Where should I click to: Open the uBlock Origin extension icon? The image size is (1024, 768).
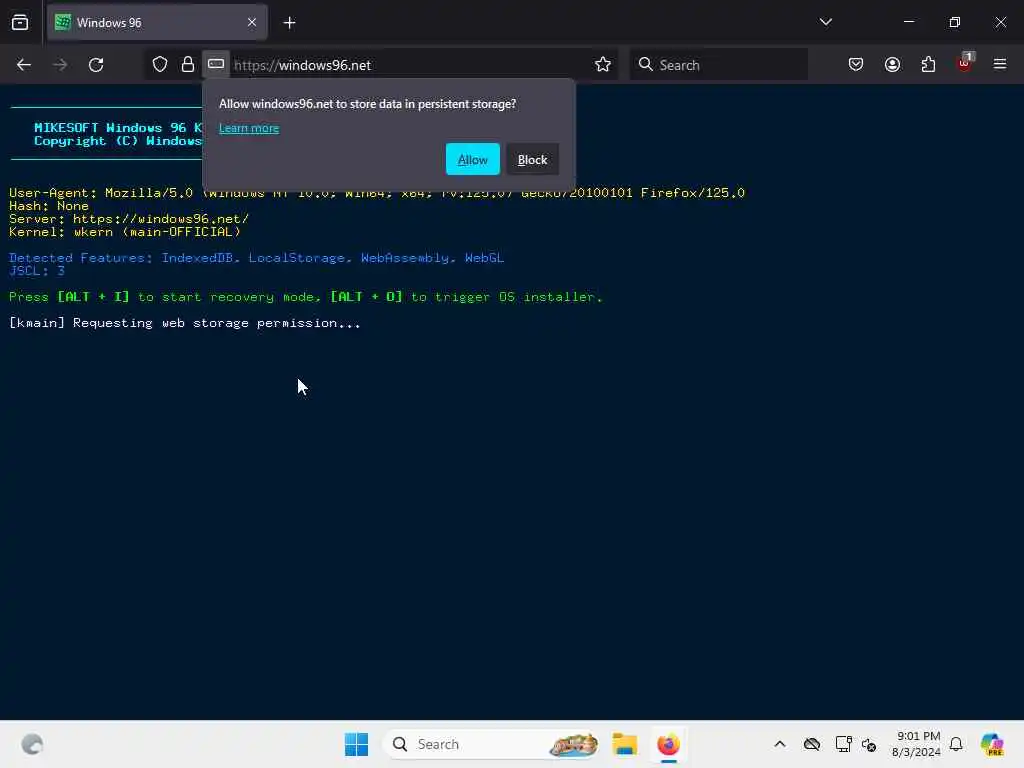click(965, 63)
